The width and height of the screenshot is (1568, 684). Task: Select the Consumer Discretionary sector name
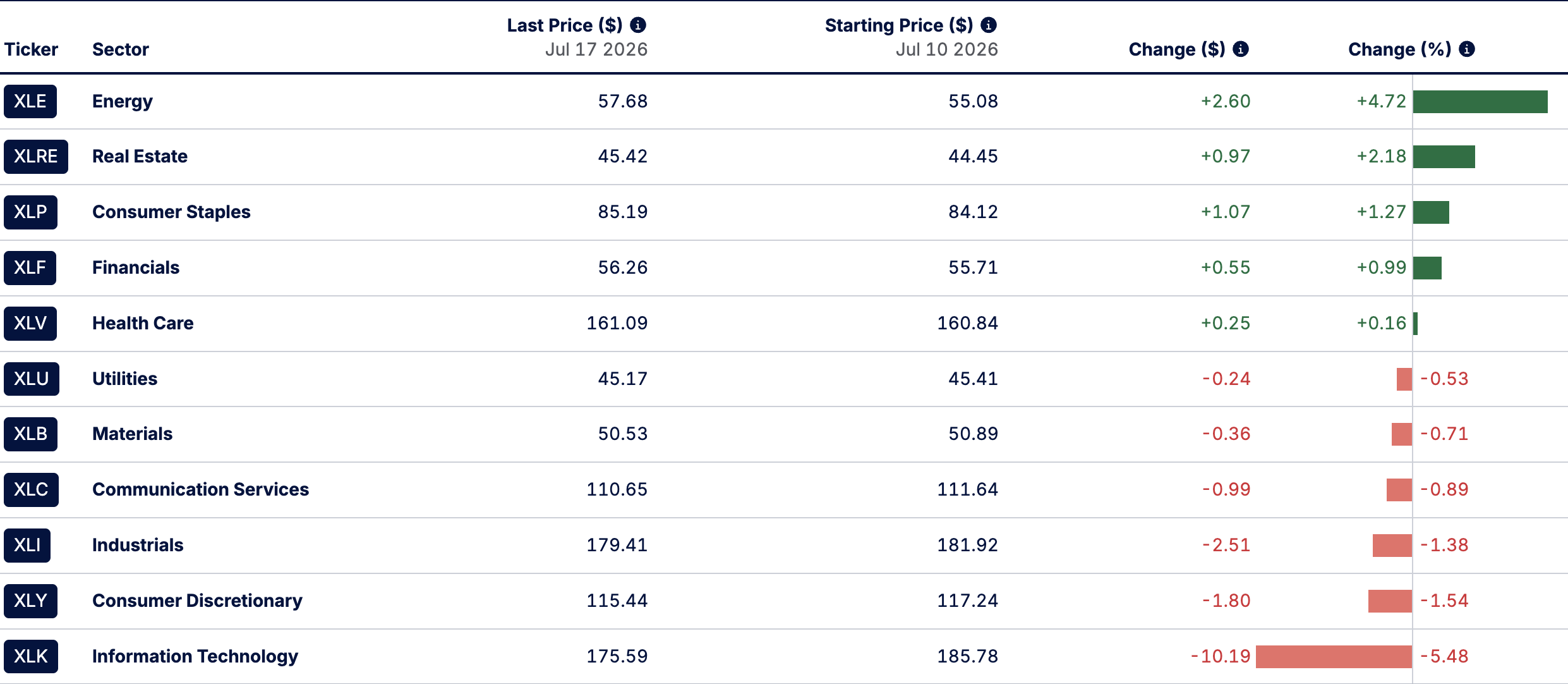(197, 601)
